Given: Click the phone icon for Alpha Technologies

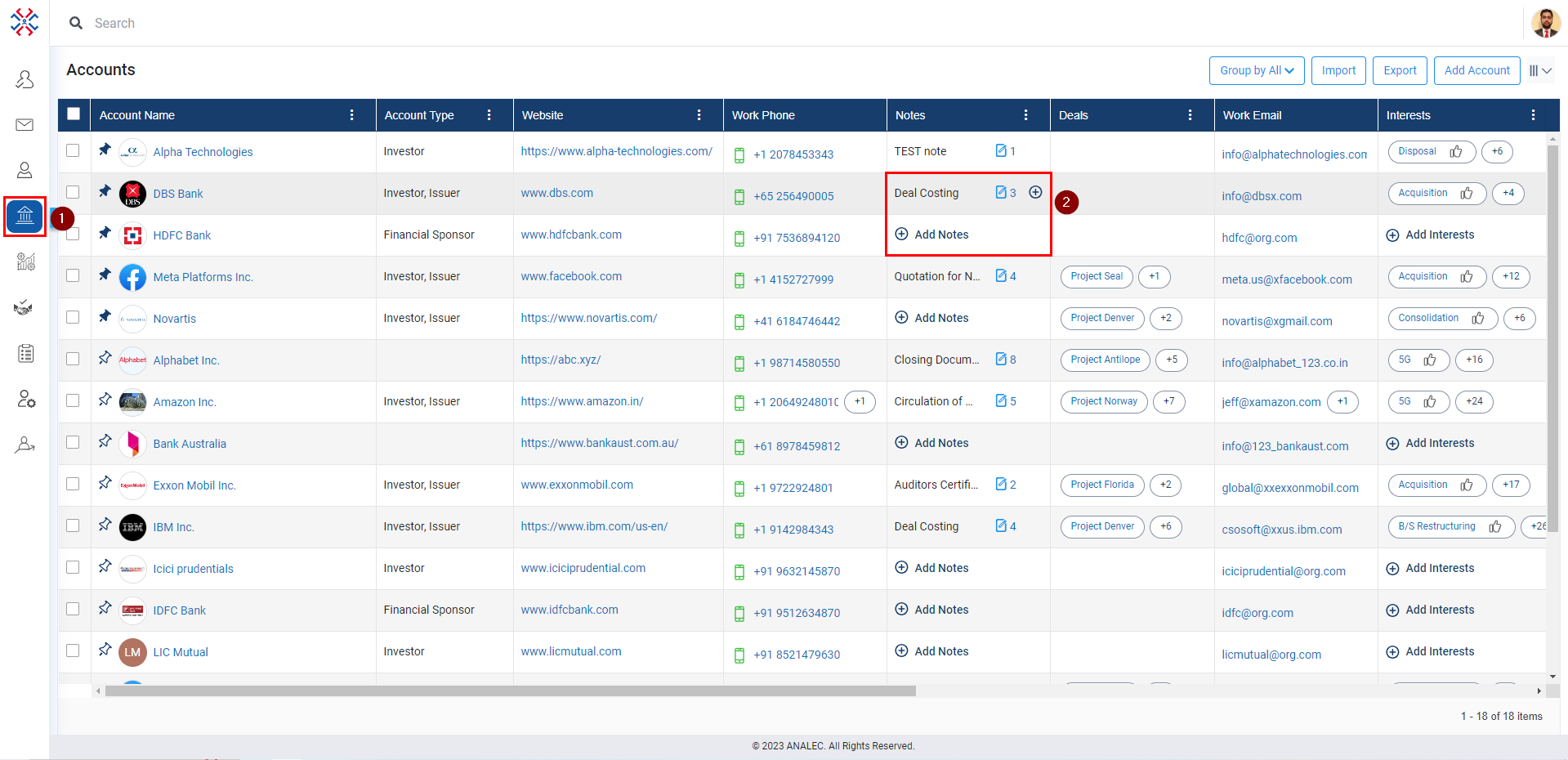Looking at the screenshot, I should 739,155.
